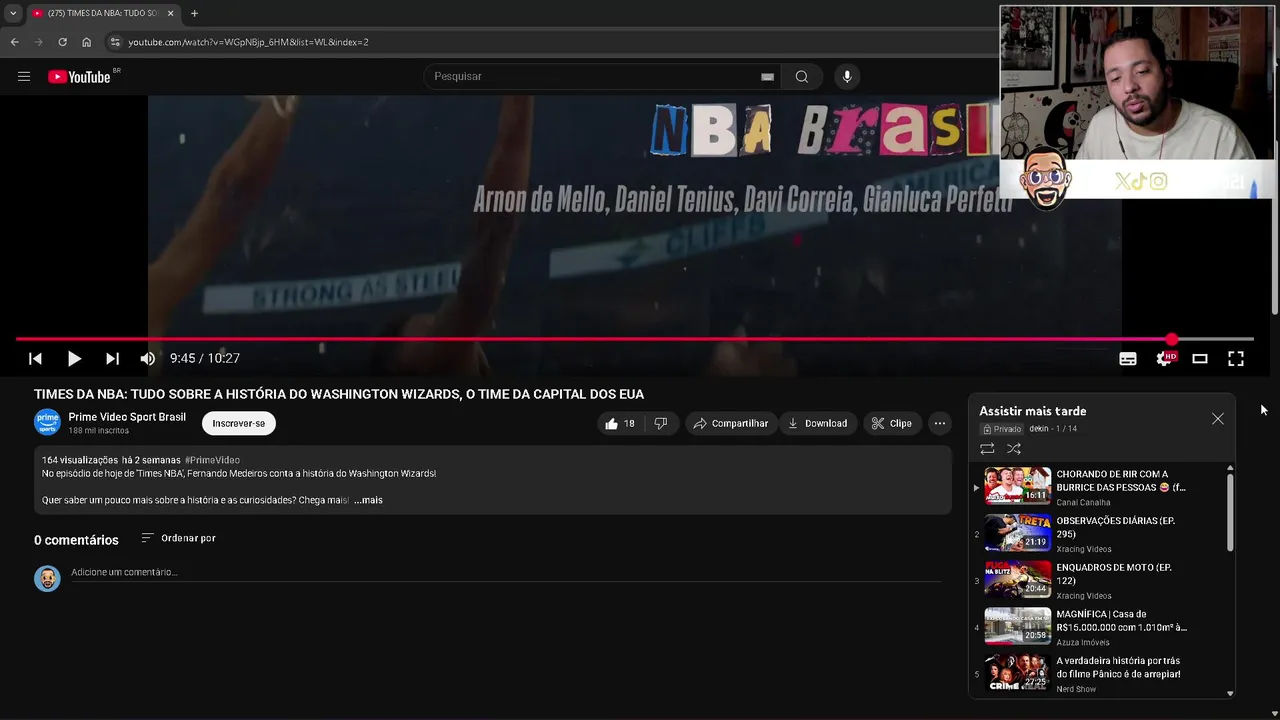Open player settings gear
Image resolution: width=1280 pixels, height=720 pixels.
1164,358
